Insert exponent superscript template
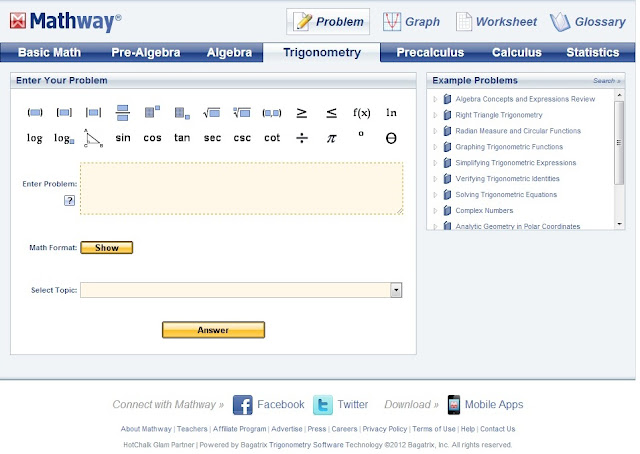 pos(152,112)
